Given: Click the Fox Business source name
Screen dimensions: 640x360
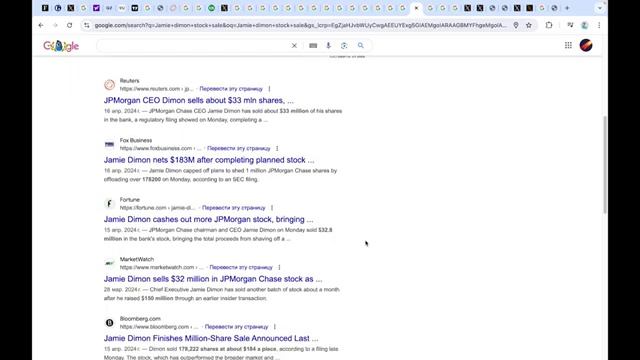Looking at the screenshot, I should coord(136,140).
